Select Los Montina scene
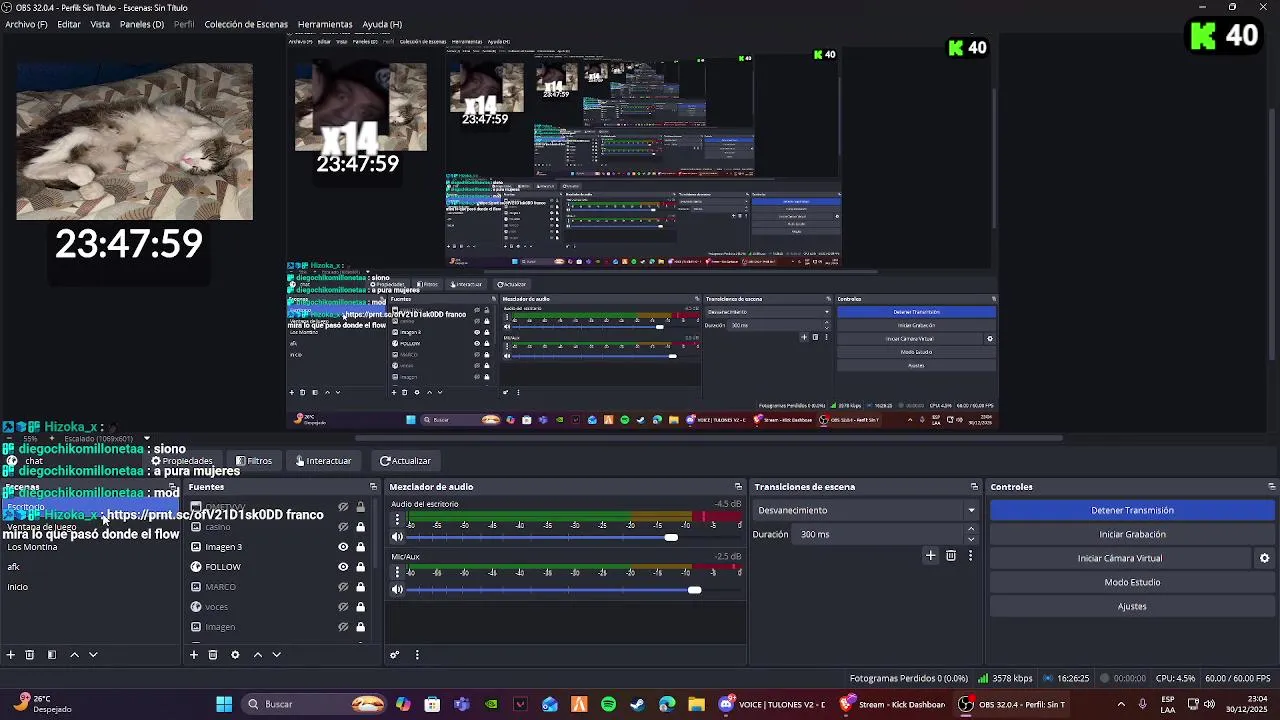The height and width of the screenshot is (720, 1280). pos(32,547)
